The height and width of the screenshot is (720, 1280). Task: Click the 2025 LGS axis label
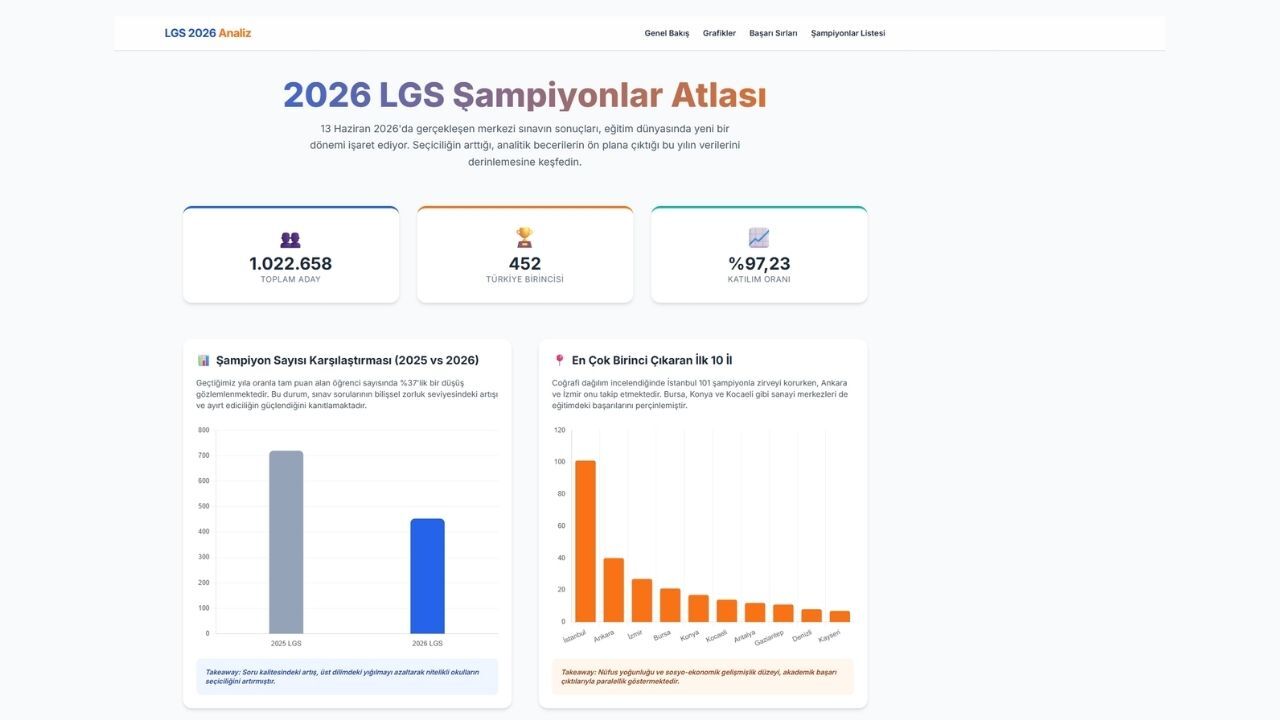click(286, 643)
